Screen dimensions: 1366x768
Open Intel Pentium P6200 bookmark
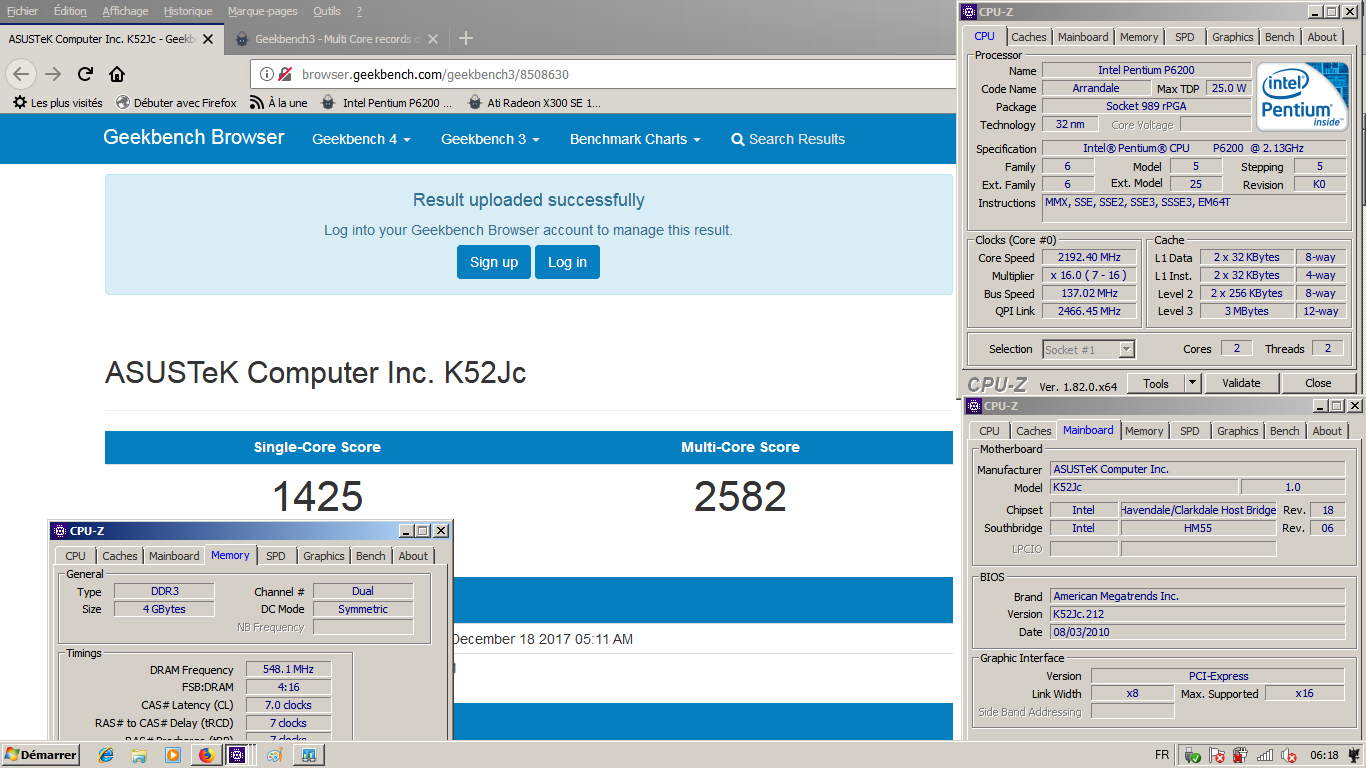coord(386,102)
